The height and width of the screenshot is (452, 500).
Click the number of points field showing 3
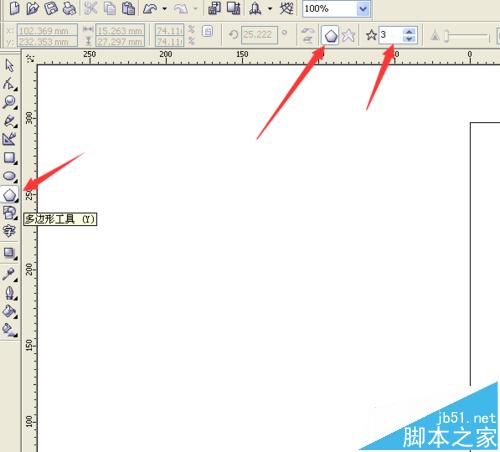pyautogui.click(x=390, y=35)
